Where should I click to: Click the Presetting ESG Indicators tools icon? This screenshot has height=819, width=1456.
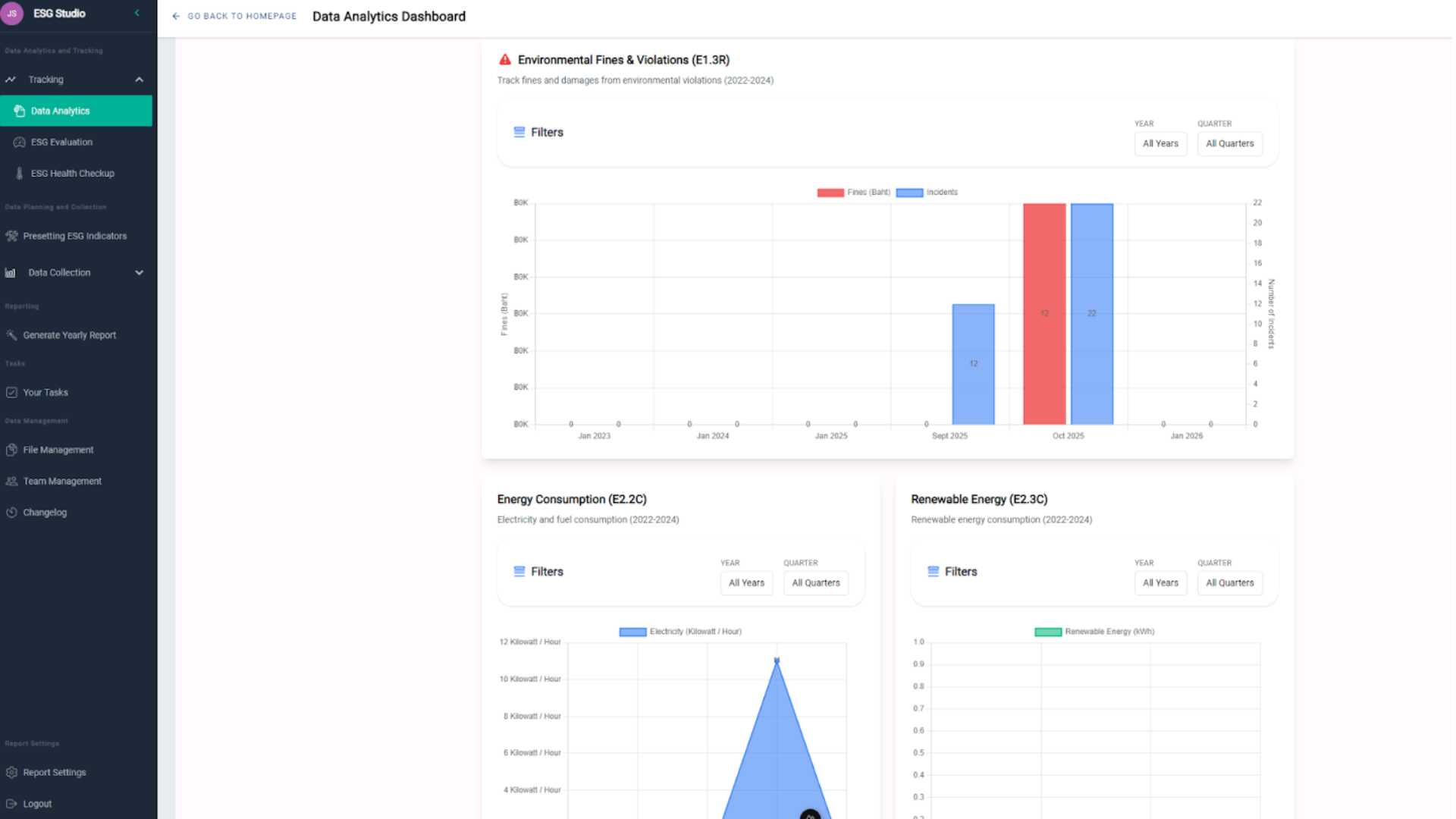pyautogui.click(x=11, y=236)
